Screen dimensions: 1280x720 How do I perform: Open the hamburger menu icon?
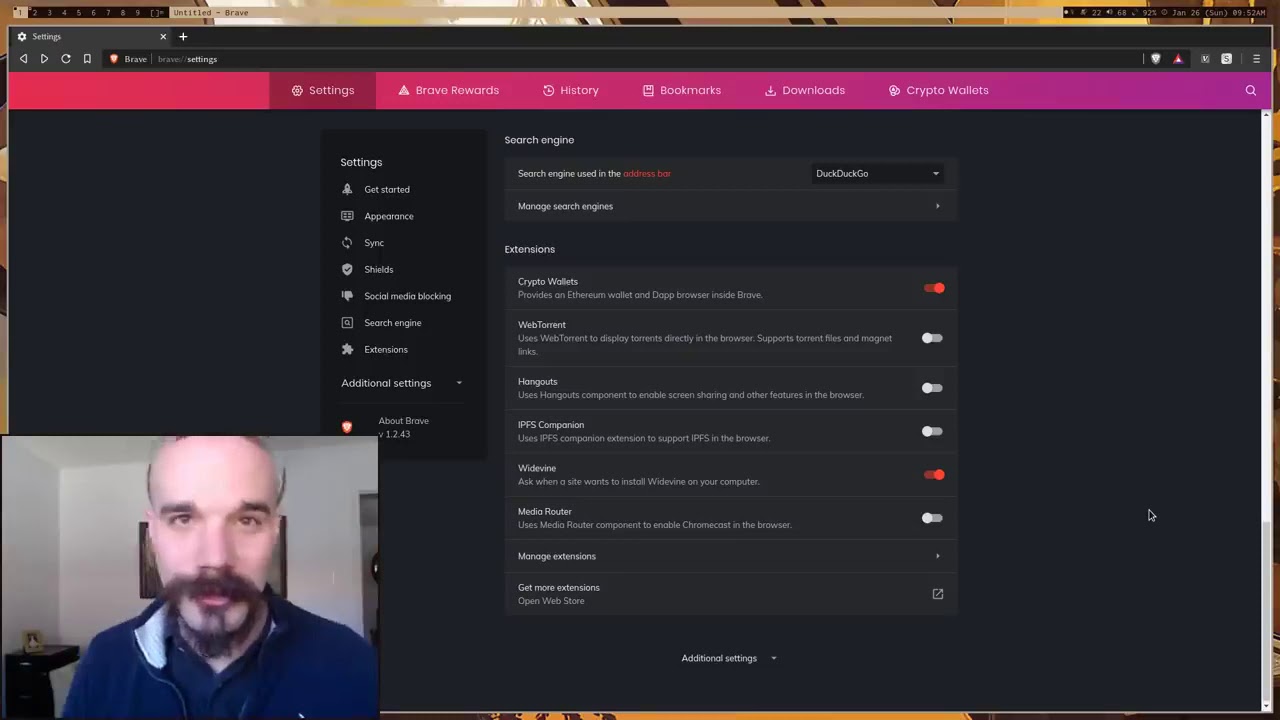(x=1257, y=59)
